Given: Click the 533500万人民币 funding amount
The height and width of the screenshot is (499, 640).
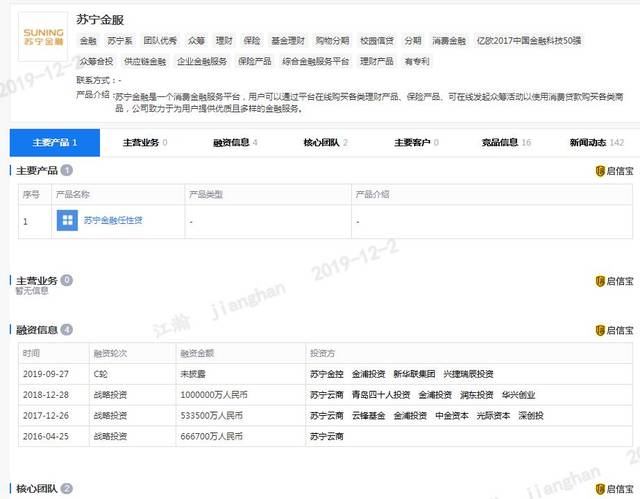Looking at the screenshot, I should click(x=211, y=416).
